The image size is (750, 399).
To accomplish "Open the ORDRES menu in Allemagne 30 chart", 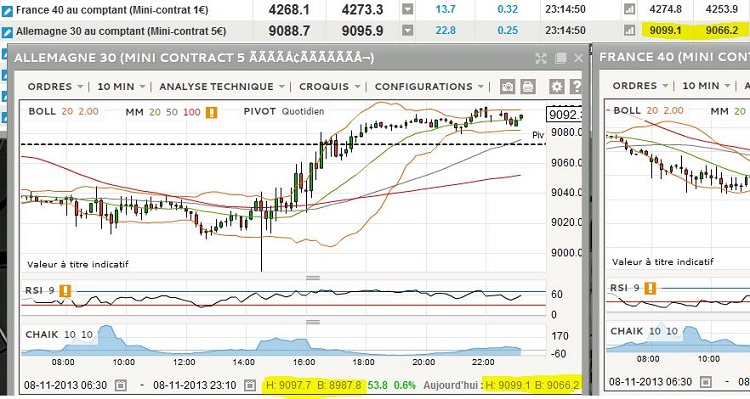I will (55, 87).
